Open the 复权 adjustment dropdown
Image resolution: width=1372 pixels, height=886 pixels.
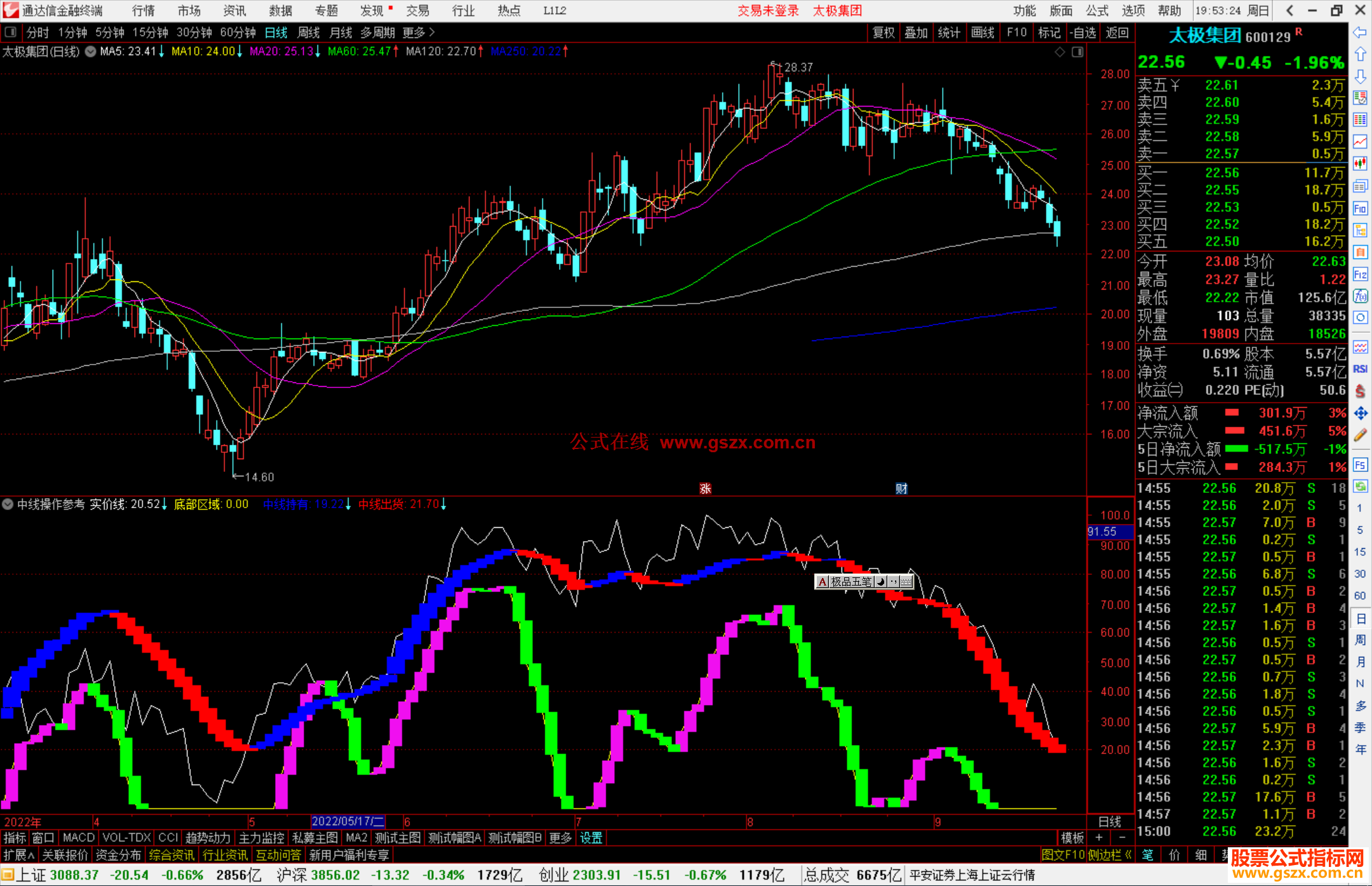coord(884,32)
